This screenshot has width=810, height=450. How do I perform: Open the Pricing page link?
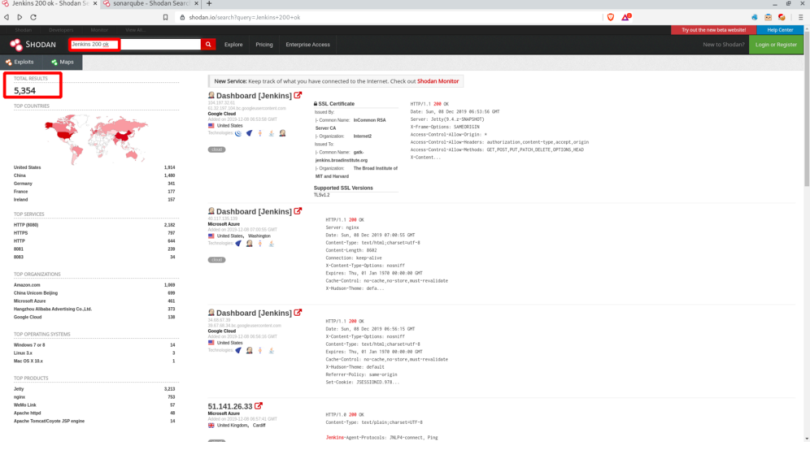click(x=264, y=45)
